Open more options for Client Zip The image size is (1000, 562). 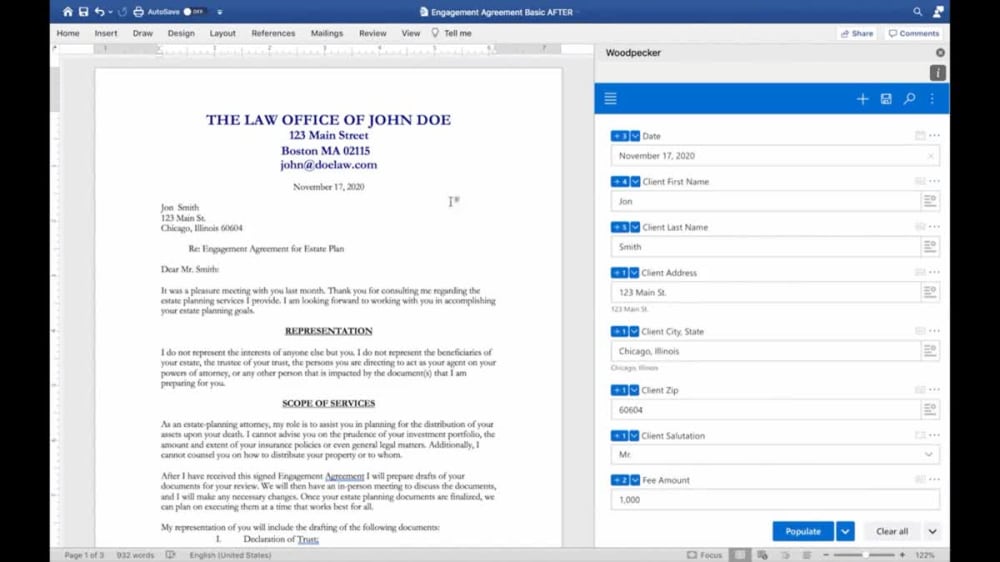point(934,390)
